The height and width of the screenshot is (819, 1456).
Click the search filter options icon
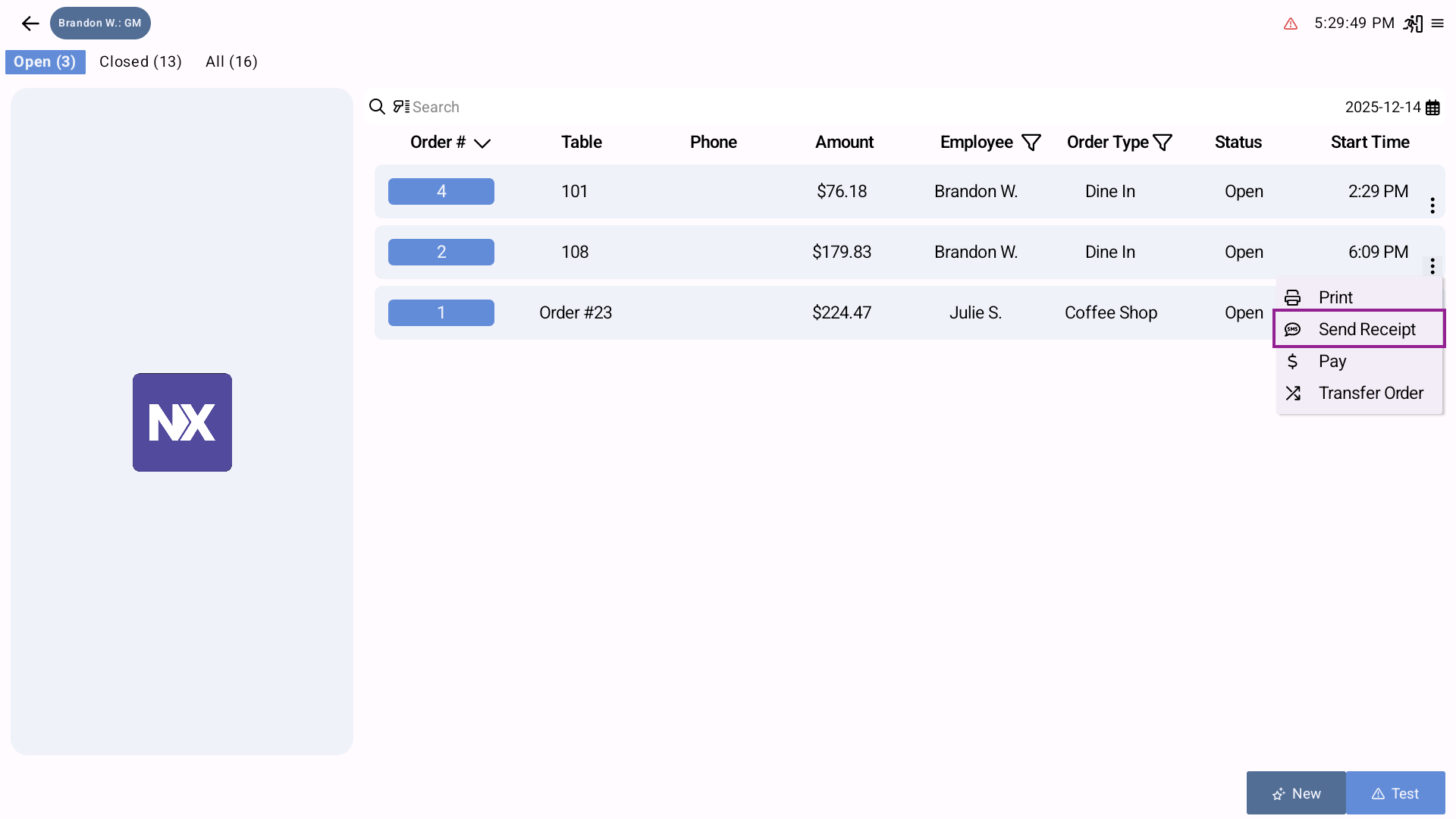[401, 107]
